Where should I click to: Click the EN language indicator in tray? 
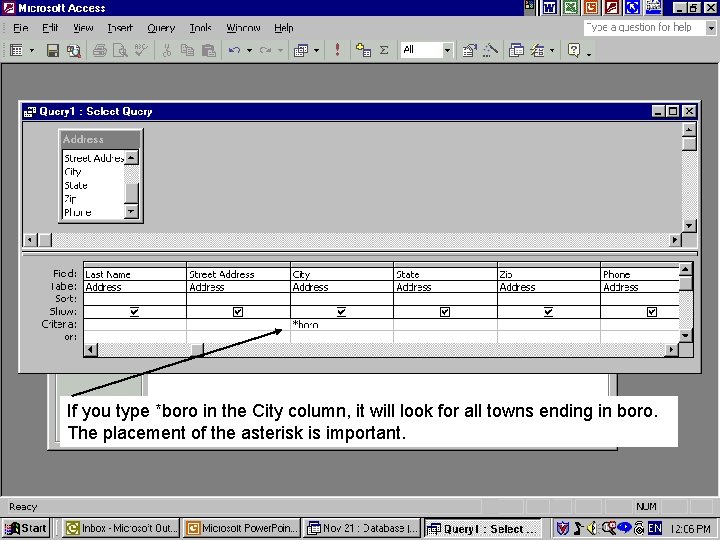tap(655, 528)
